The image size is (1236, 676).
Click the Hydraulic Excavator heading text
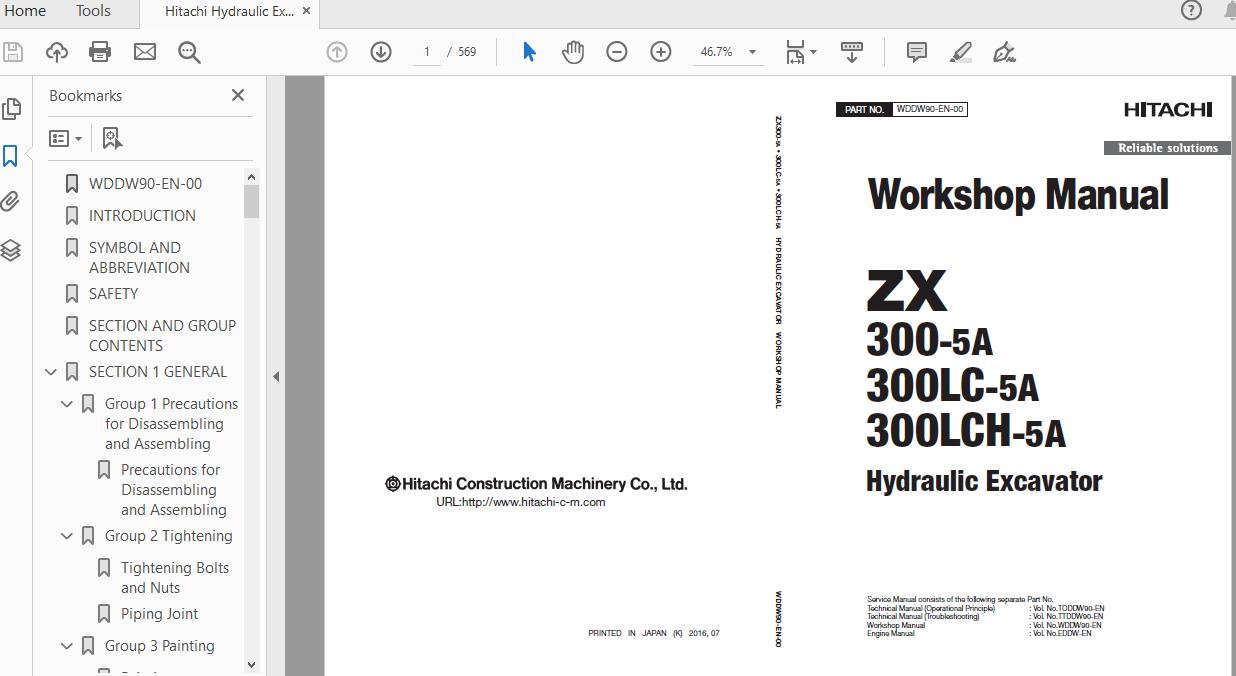coord(984,481)
